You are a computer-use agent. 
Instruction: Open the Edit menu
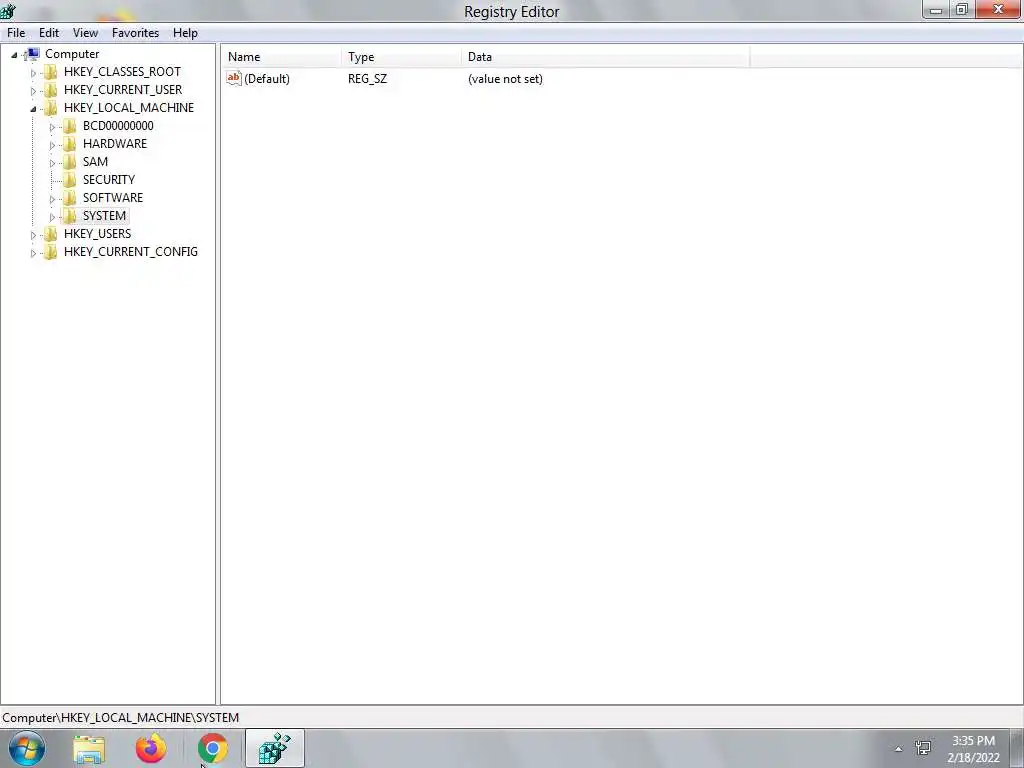[x=49, y=33]
